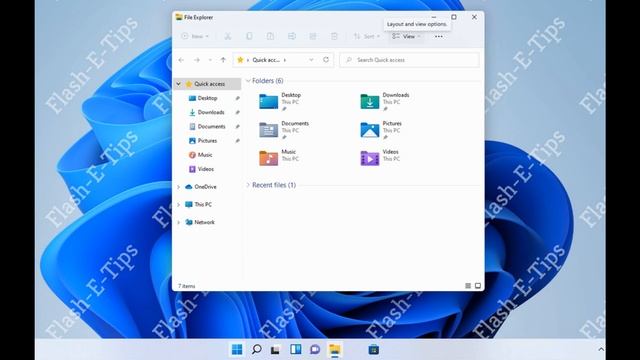Viewport: 640px width, 360px height.
Task: Select the Pictures folder icon
Action: (370, 130)
